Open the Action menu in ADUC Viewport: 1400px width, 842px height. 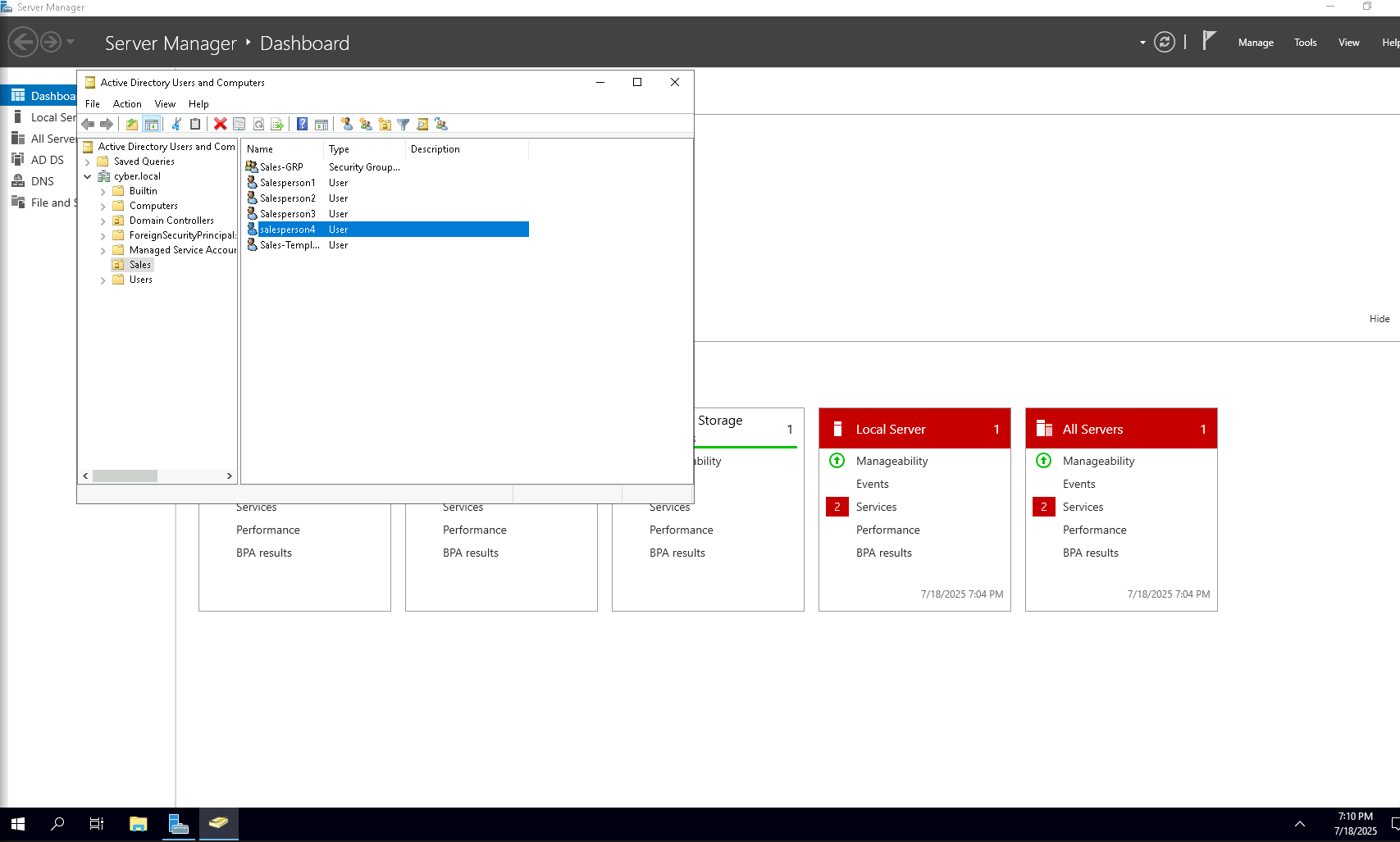tap(127, 104)
